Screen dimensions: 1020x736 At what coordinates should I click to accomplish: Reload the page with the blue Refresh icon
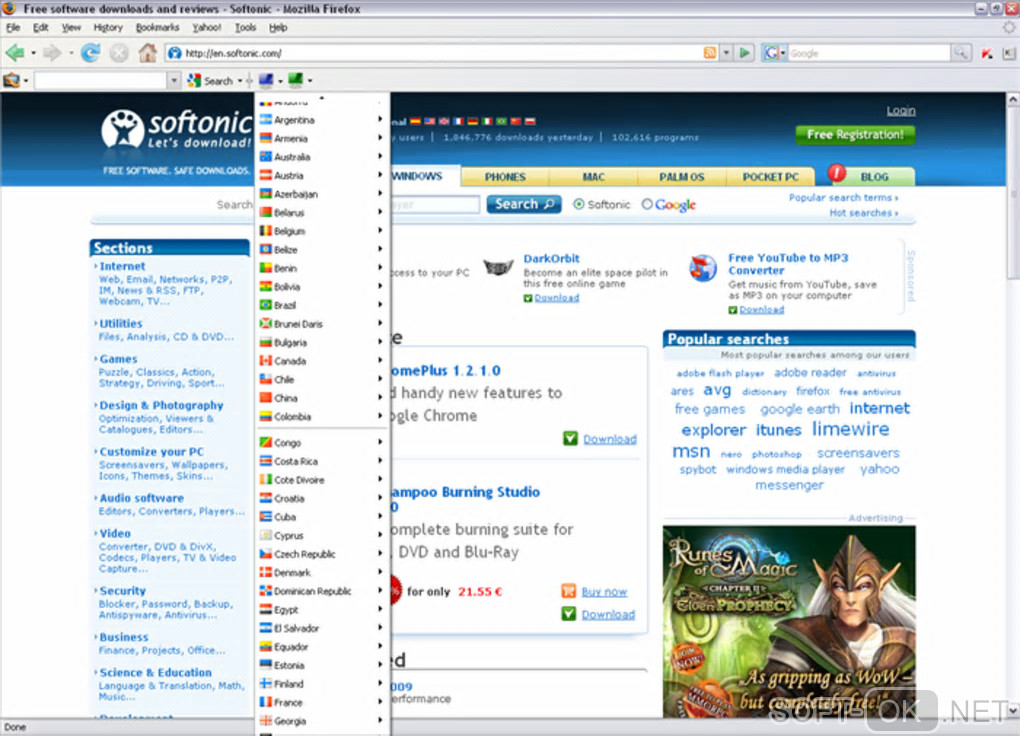click(x=90, y=53)
